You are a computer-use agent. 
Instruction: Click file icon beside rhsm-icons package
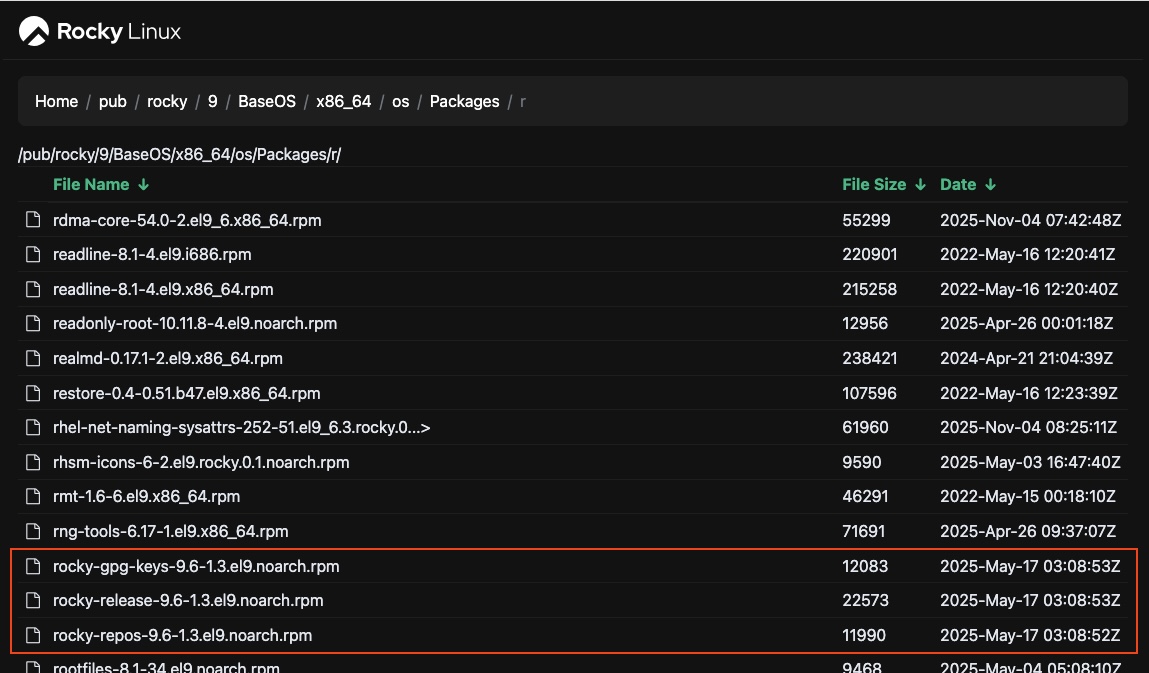click(x=33, y=463)
